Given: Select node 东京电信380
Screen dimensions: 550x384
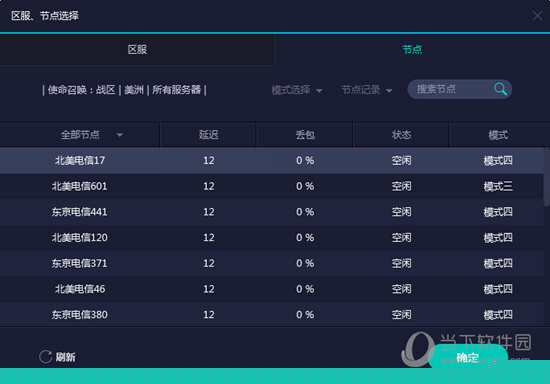Looking at the screenshot, I should click(272, 315).
